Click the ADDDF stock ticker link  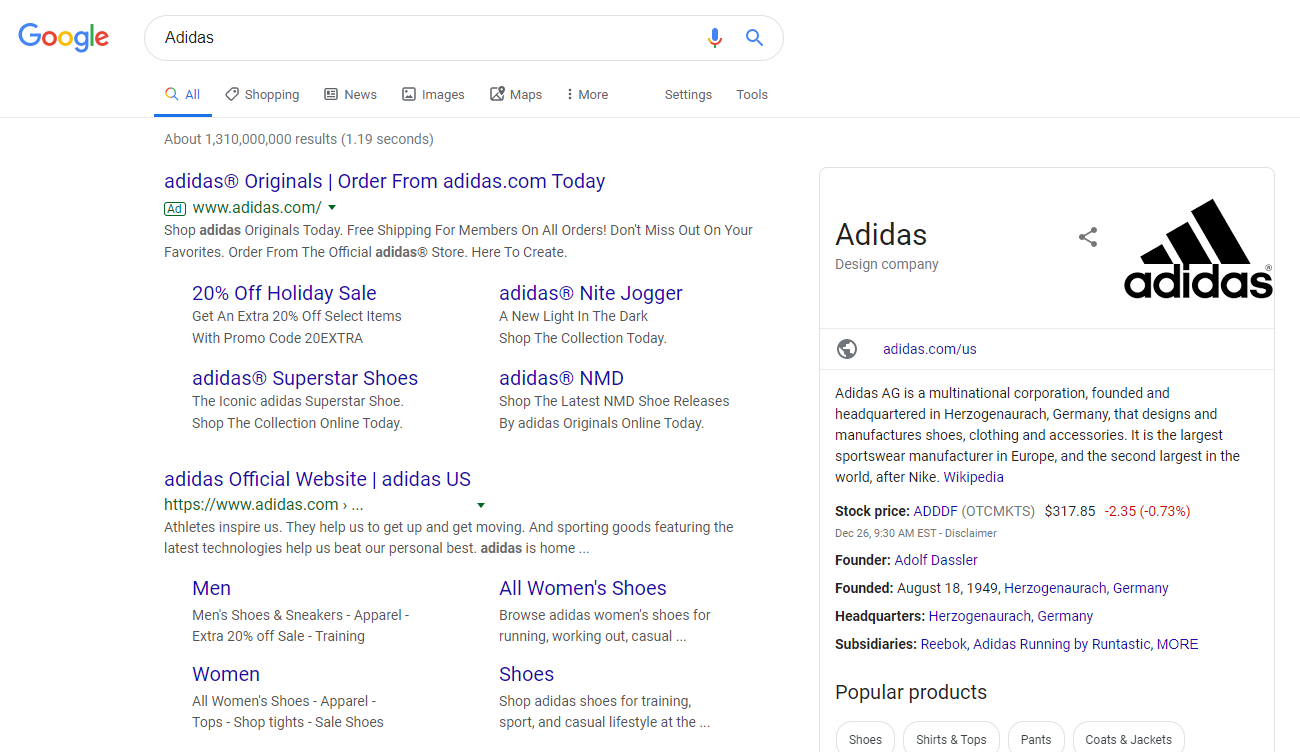point(935,511)
